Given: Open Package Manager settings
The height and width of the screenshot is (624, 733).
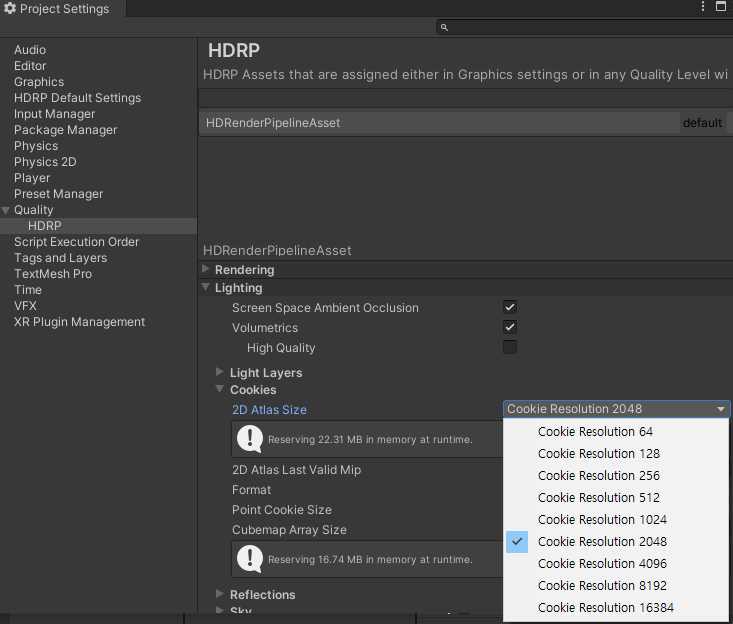Looking at the screenshot, I should [x=65, y=129].
